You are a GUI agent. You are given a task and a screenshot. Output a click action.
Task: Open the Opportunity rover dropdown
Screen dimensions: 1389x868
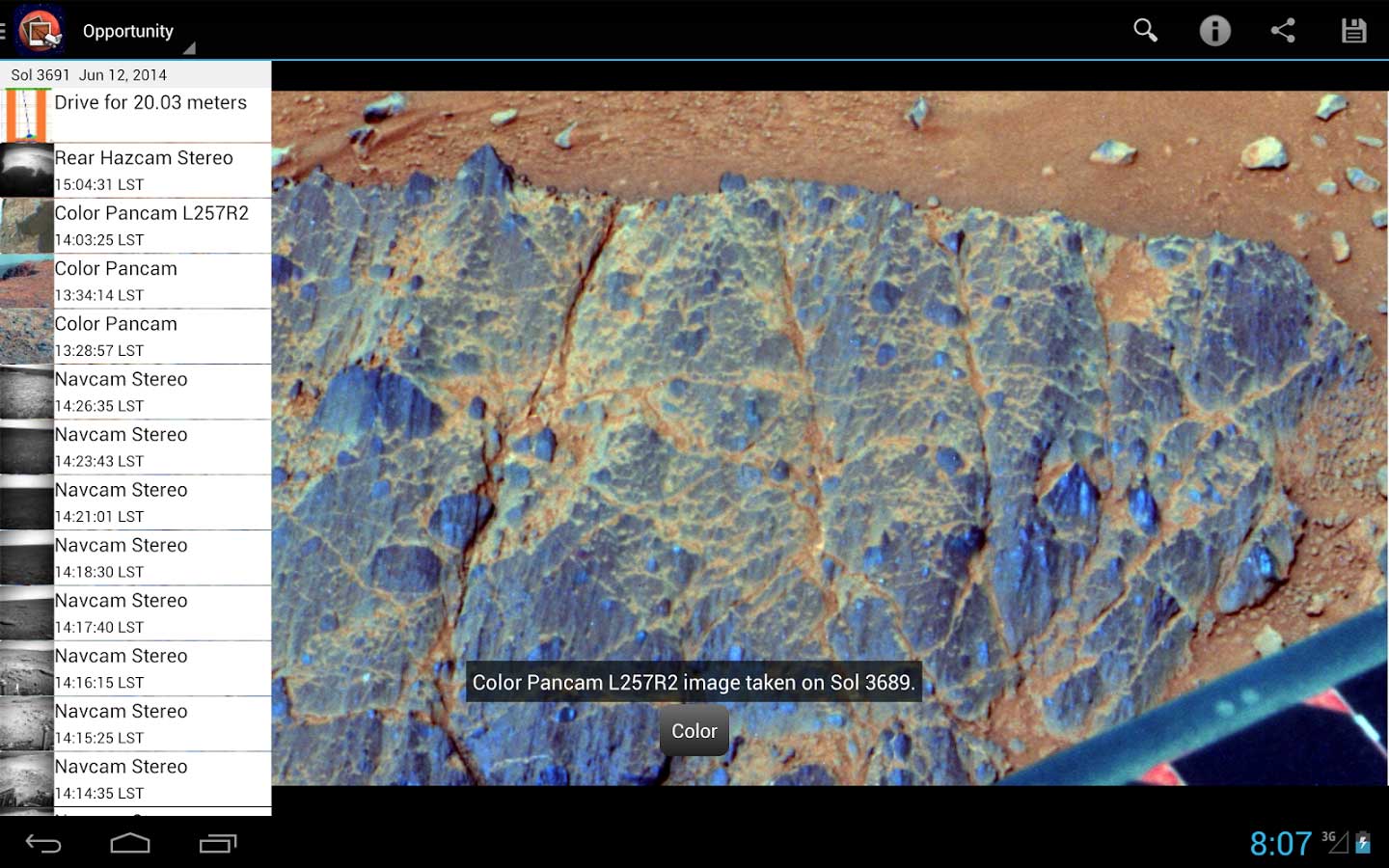(138, 32)
